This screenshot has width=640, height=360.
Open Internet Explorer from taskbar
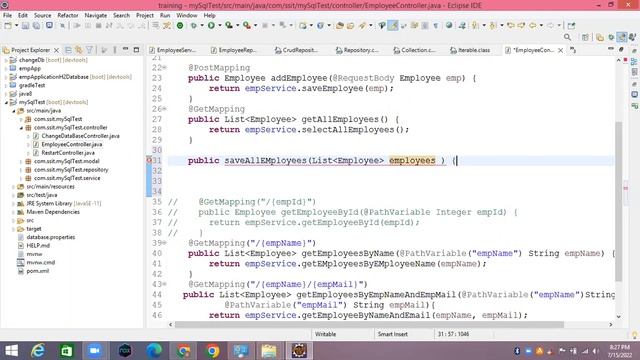click(x=38, y=351)
